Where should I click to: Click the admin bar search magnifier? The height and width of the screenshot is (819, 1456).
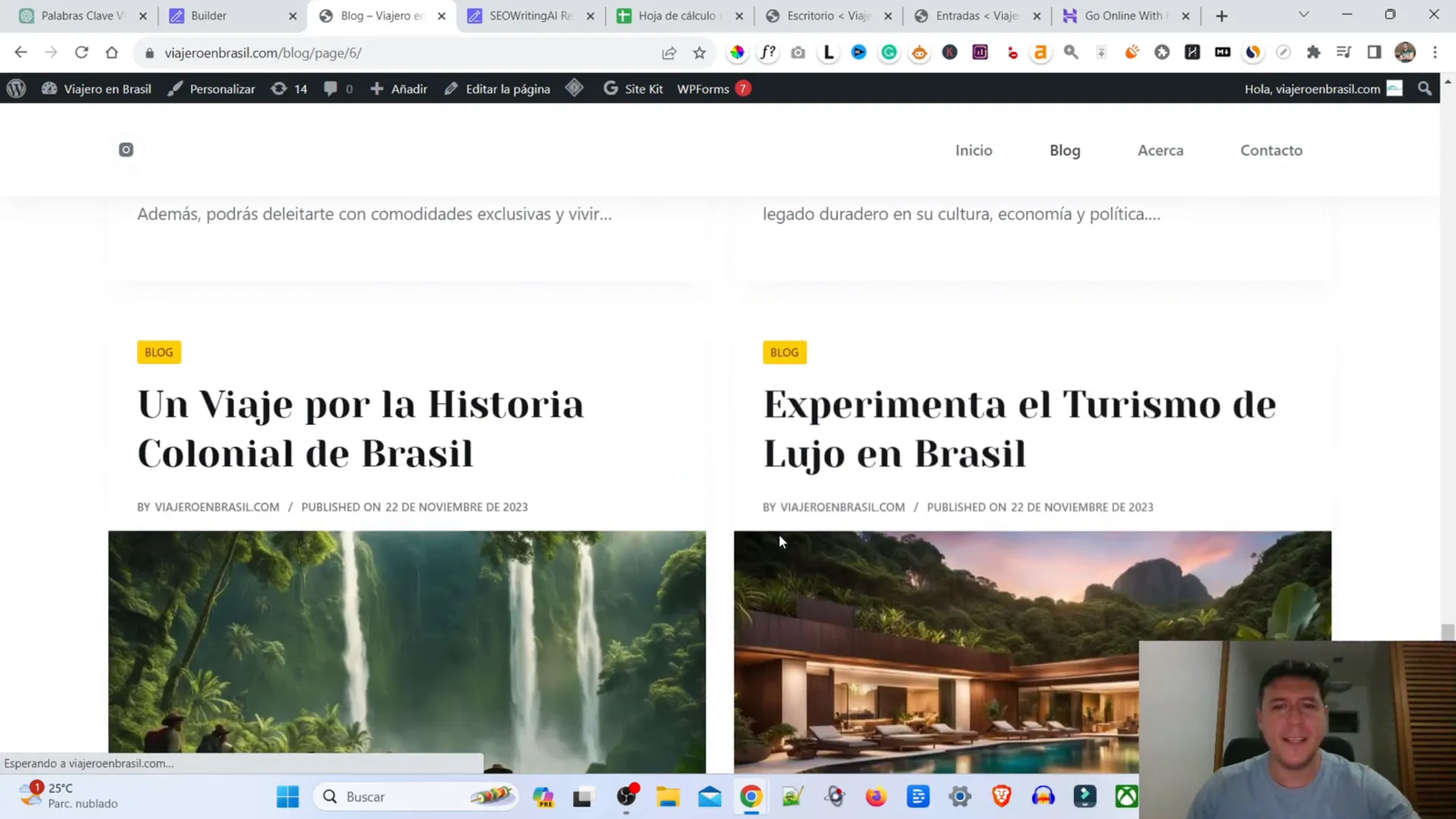coord(1425,88)
